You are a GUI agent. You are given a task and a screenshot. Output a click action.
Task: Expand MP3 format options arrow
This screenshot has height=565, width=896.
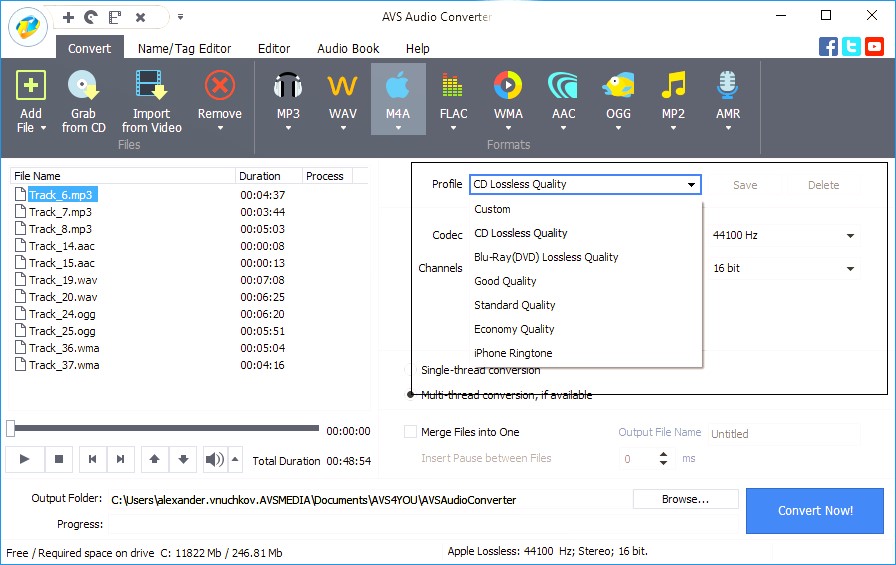pyautogui.click(x=288, y=129)
